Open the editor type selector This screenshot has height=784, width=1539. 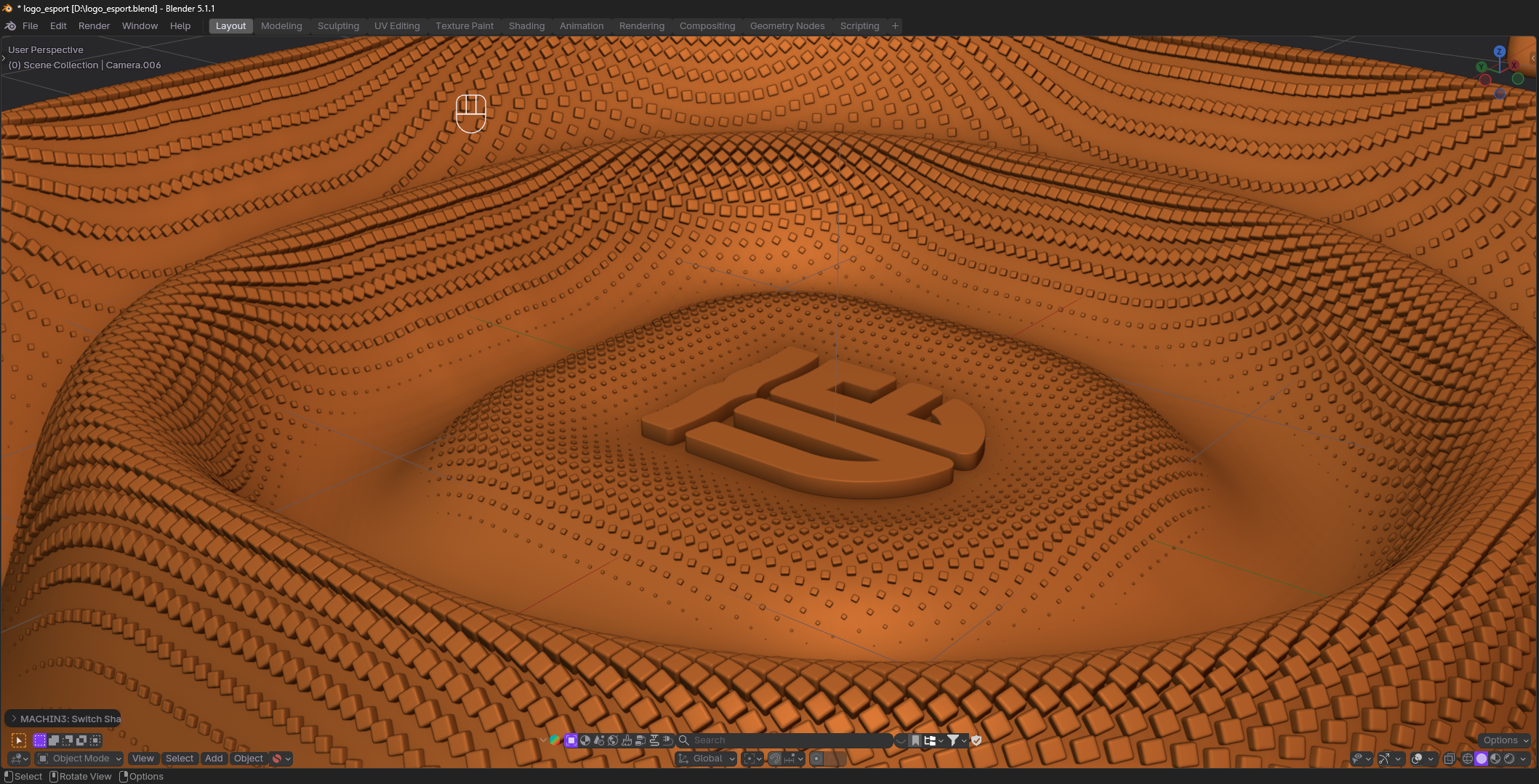pyautogui.click(x=19, y=759)
